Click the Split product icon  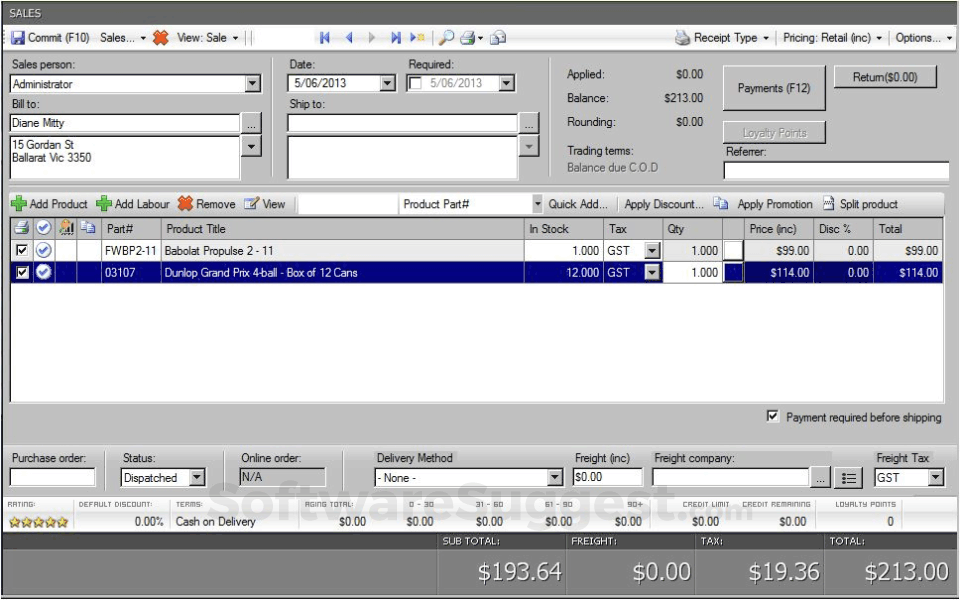click(x=828, y=203)
